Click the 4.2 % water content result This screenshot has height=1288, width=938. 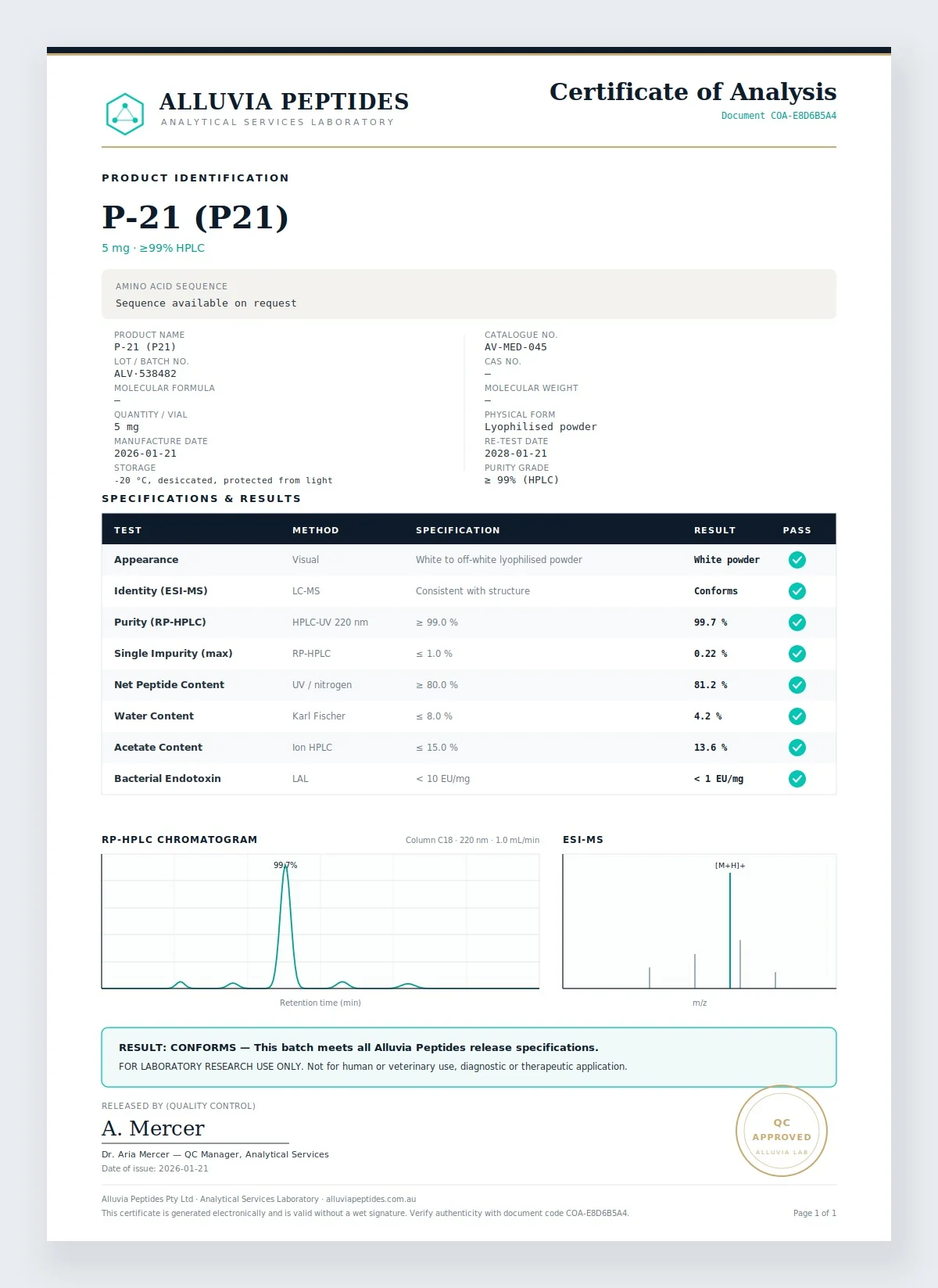point(708,716)
